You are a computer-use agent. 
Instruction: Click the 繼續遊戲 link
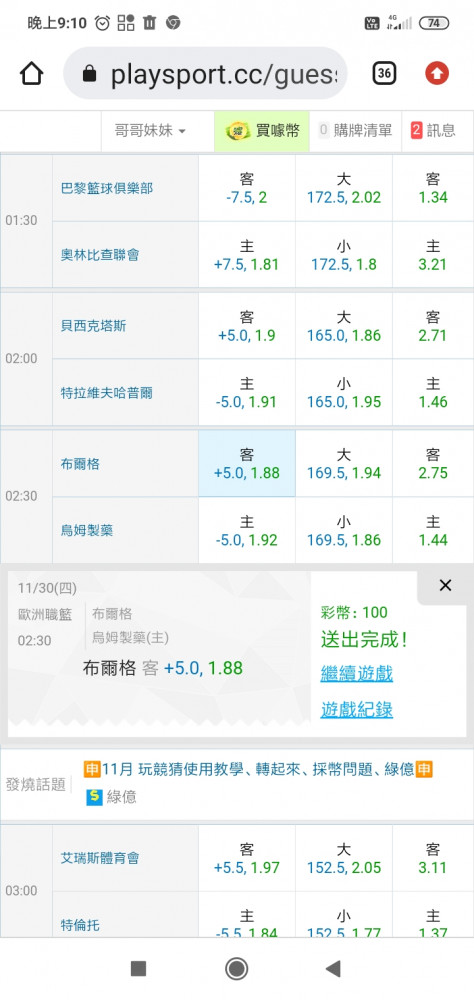point(357,673)
